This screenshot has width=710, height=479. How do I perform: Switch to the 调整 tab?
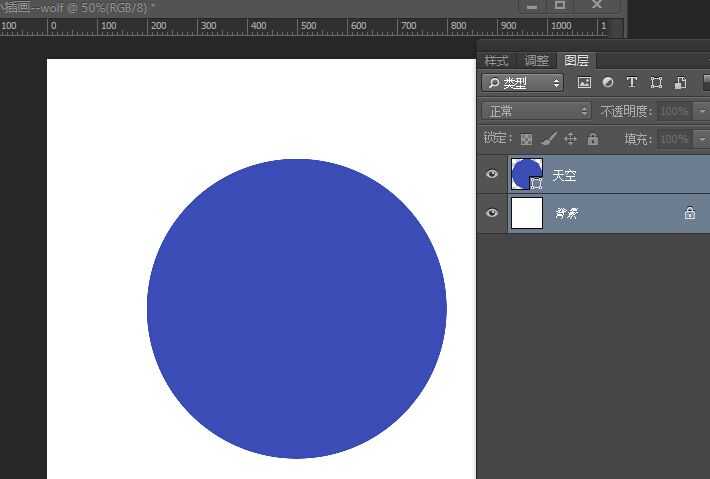click(536, 61)
